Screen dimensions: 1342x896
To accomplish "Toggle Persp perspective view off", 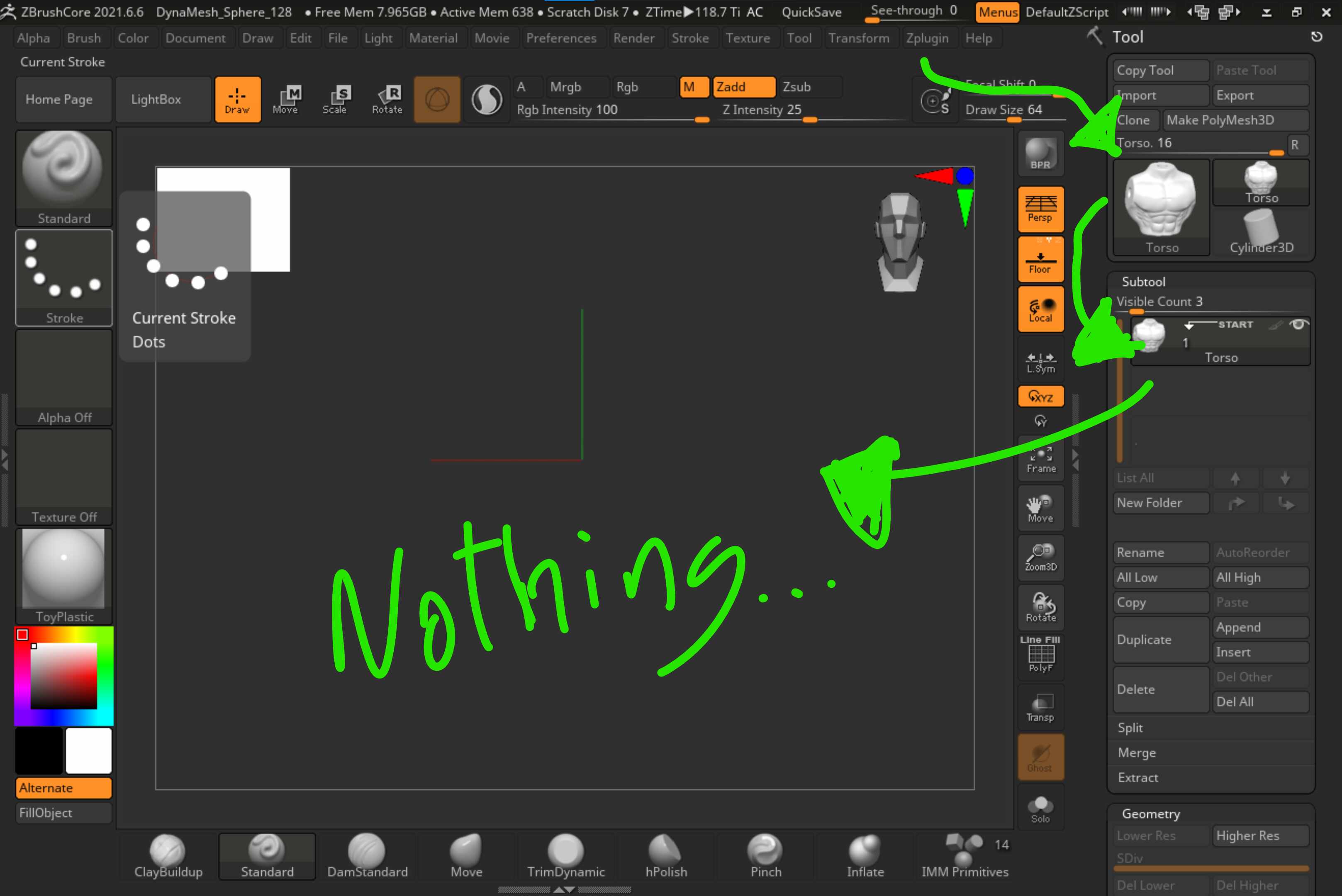I will click(x=1040, y=209).
